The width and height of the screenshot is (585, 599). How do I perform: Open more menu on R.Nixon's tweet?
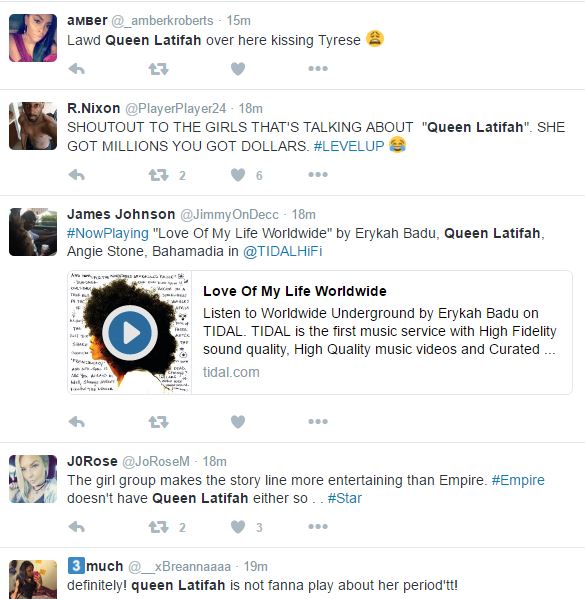[318, 175]
